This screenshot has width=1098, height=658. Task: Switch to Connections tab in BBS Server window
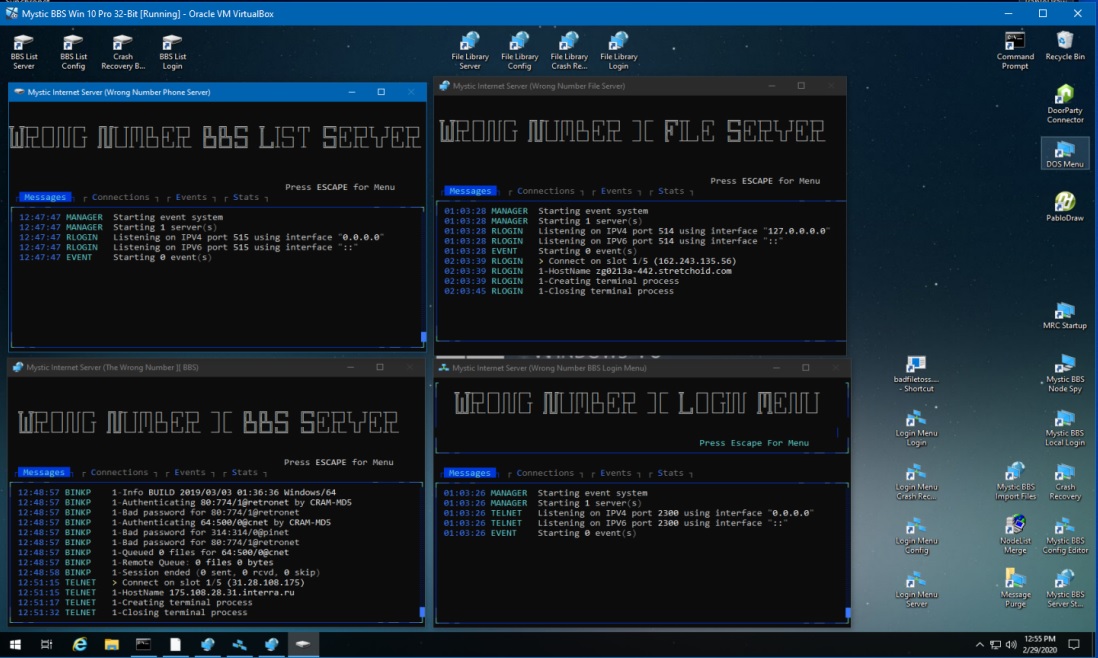119,472
